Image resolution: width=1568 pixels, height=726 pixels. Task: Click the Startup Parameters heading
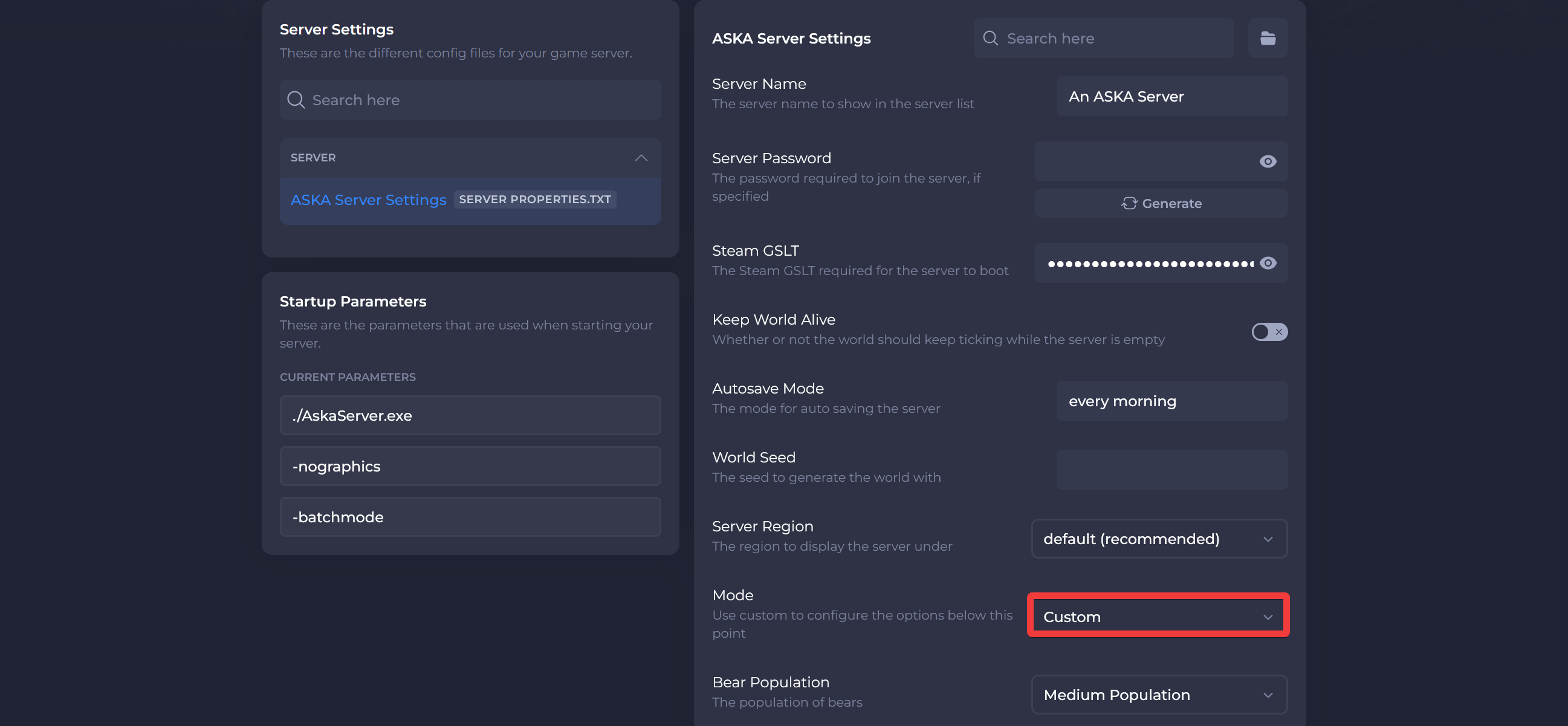point(353,301)
